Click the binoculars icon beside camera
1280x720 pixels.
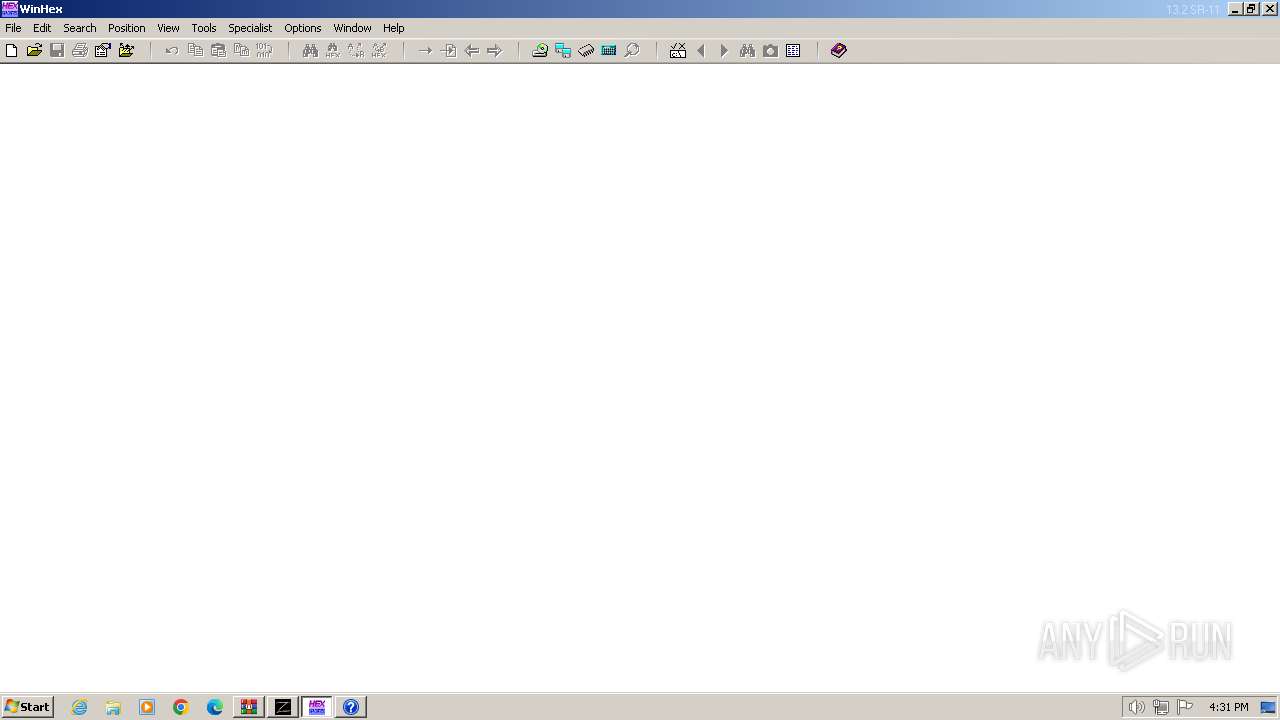[747, 50]
